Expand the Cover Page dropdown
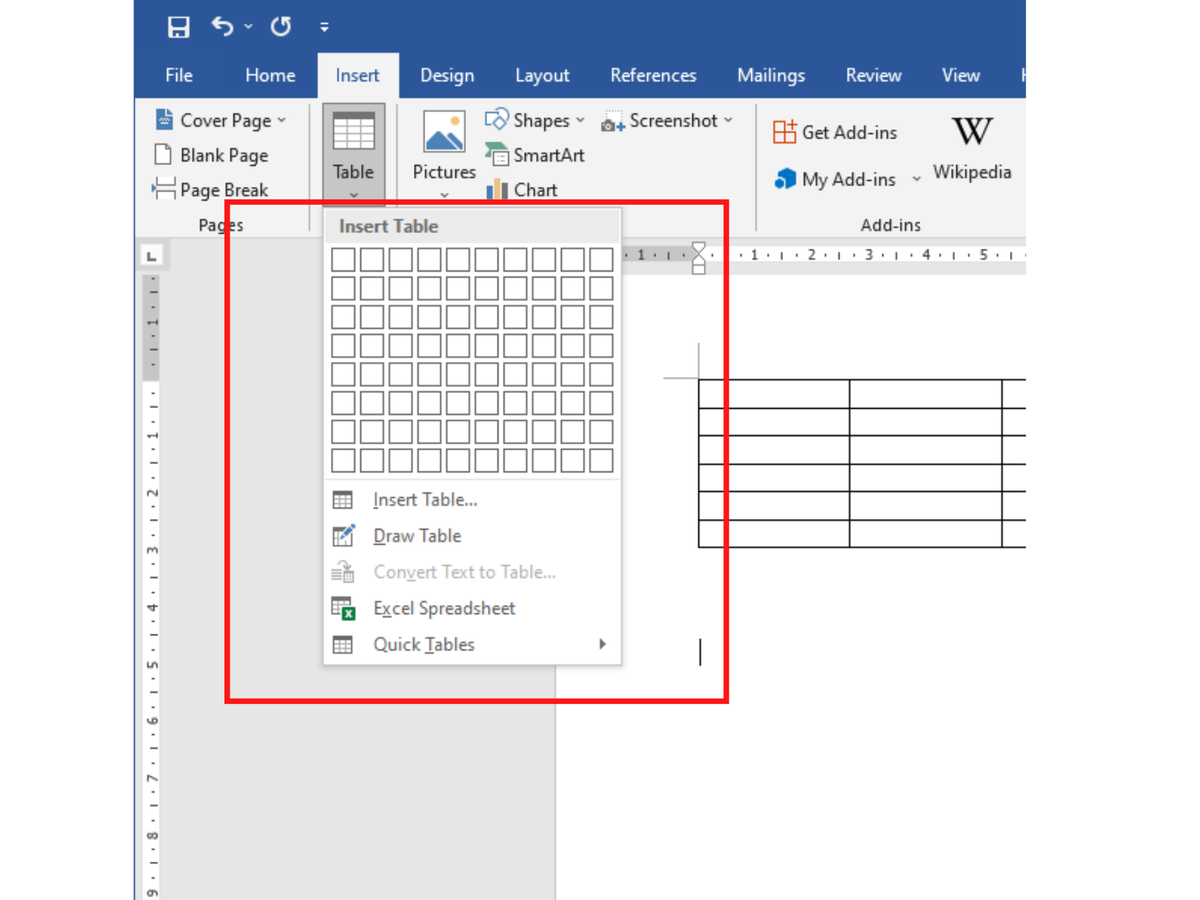The width and height of the screenshot is (1200, 900). (283, 119)
